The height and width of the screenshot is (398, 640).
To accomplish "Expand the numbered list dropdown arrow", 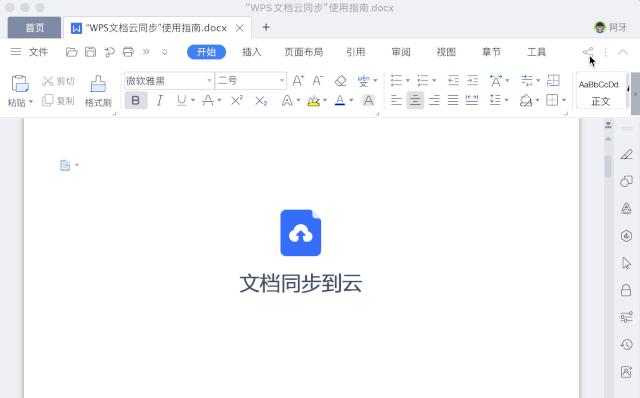I will [x=434, y=81].
